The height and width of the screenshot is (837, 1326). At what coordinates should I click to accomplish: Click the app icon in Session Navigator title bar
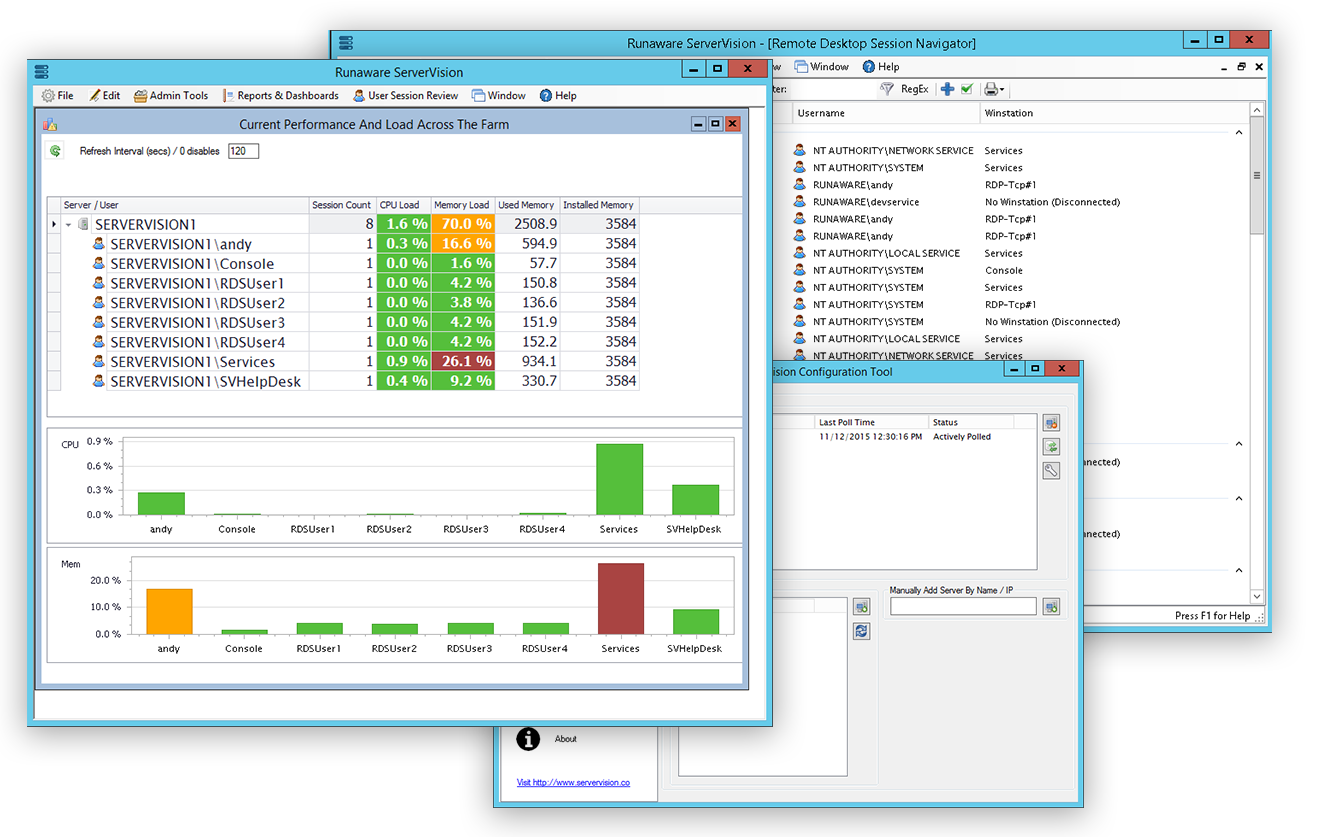pyautogui.click(x=346, y=43)
